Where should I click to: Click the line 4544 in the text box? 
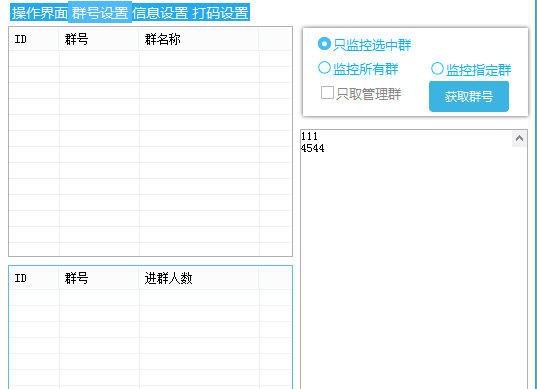pos(313,148)
